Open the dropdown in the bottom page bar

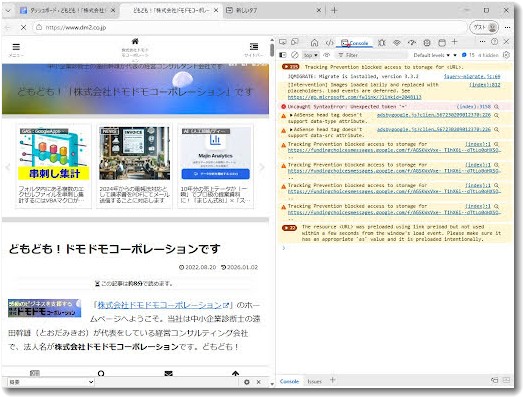coord(51,382)
